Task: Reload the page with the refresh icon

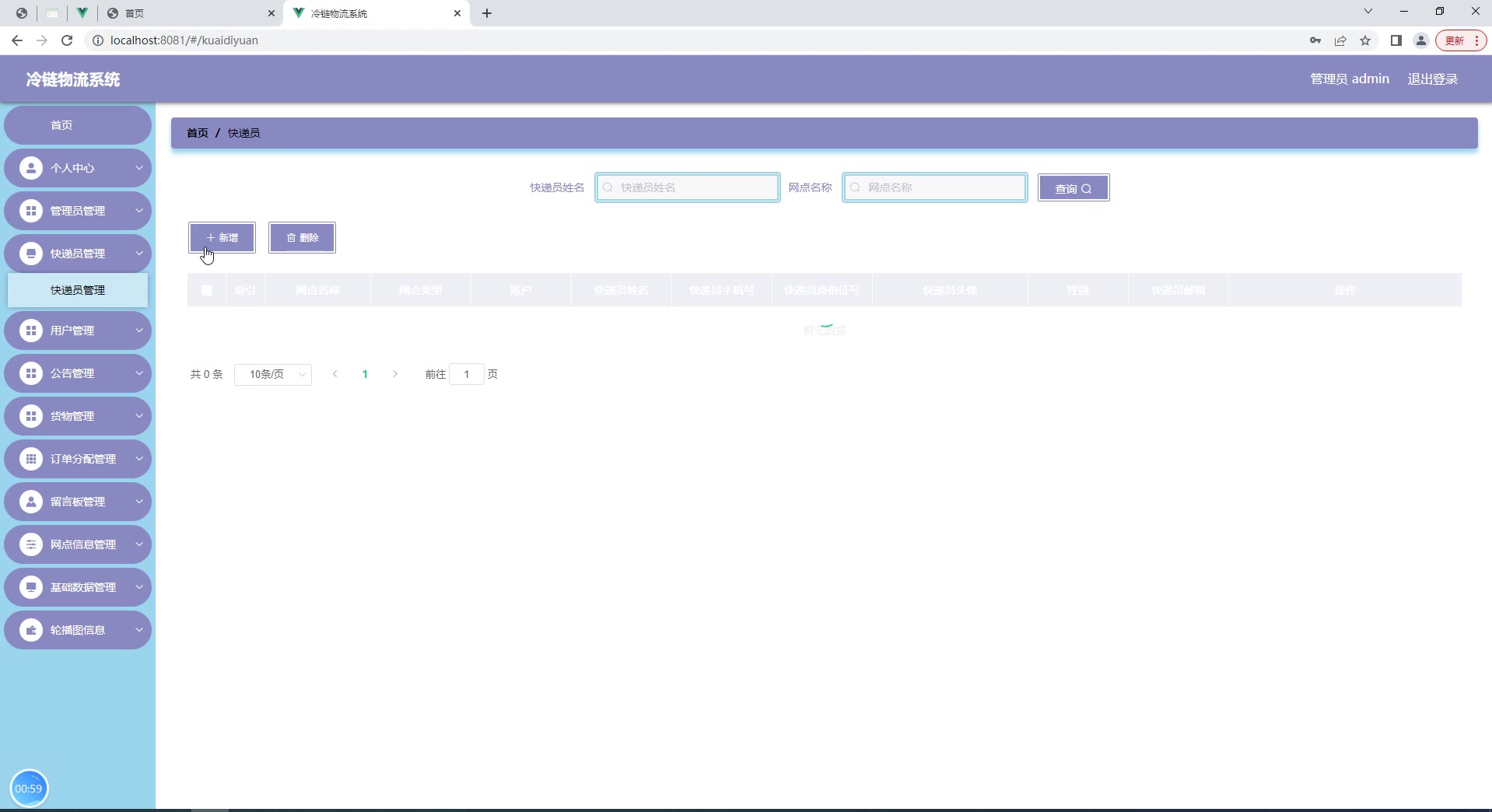Action: click(67, 40)
